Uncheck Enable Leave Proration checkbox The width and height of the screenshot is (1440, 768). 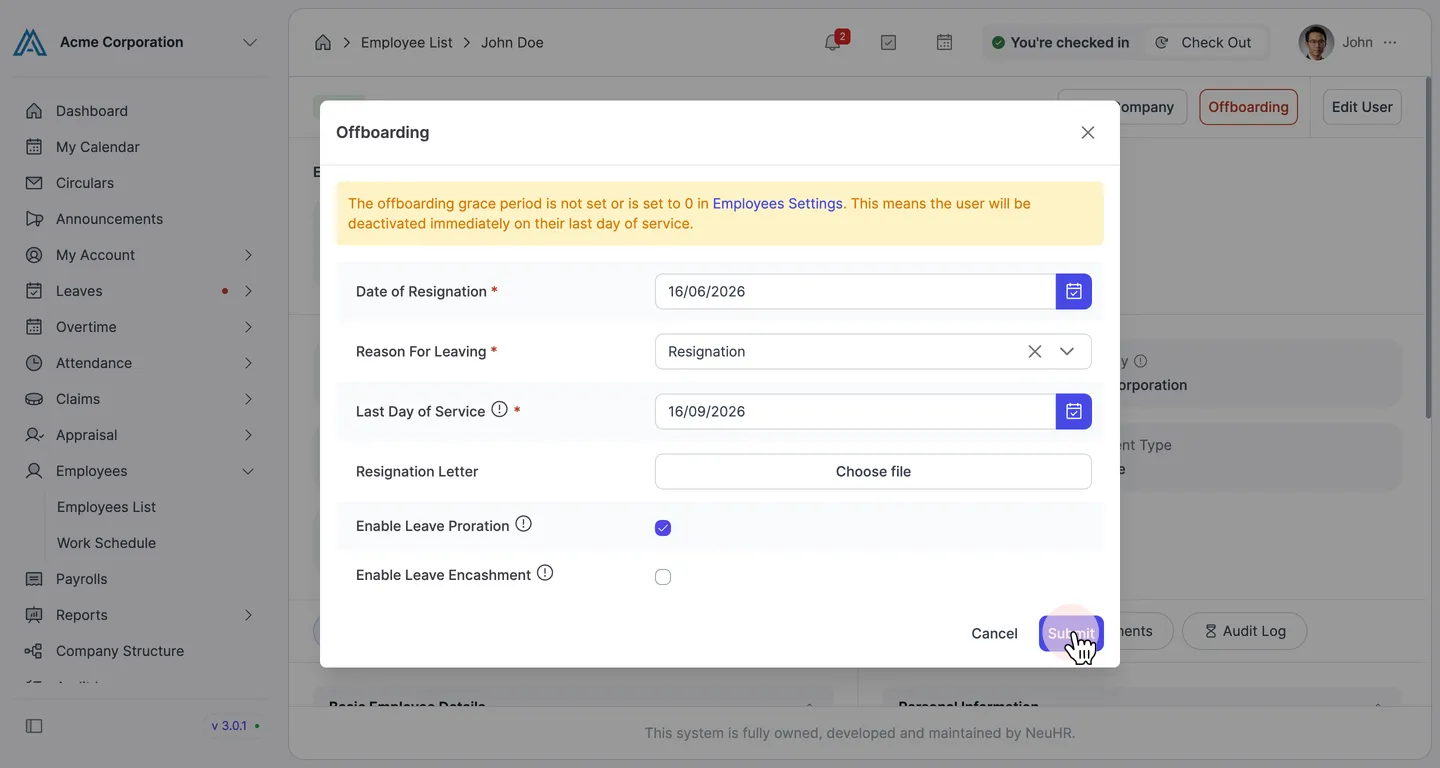[663, 528]
